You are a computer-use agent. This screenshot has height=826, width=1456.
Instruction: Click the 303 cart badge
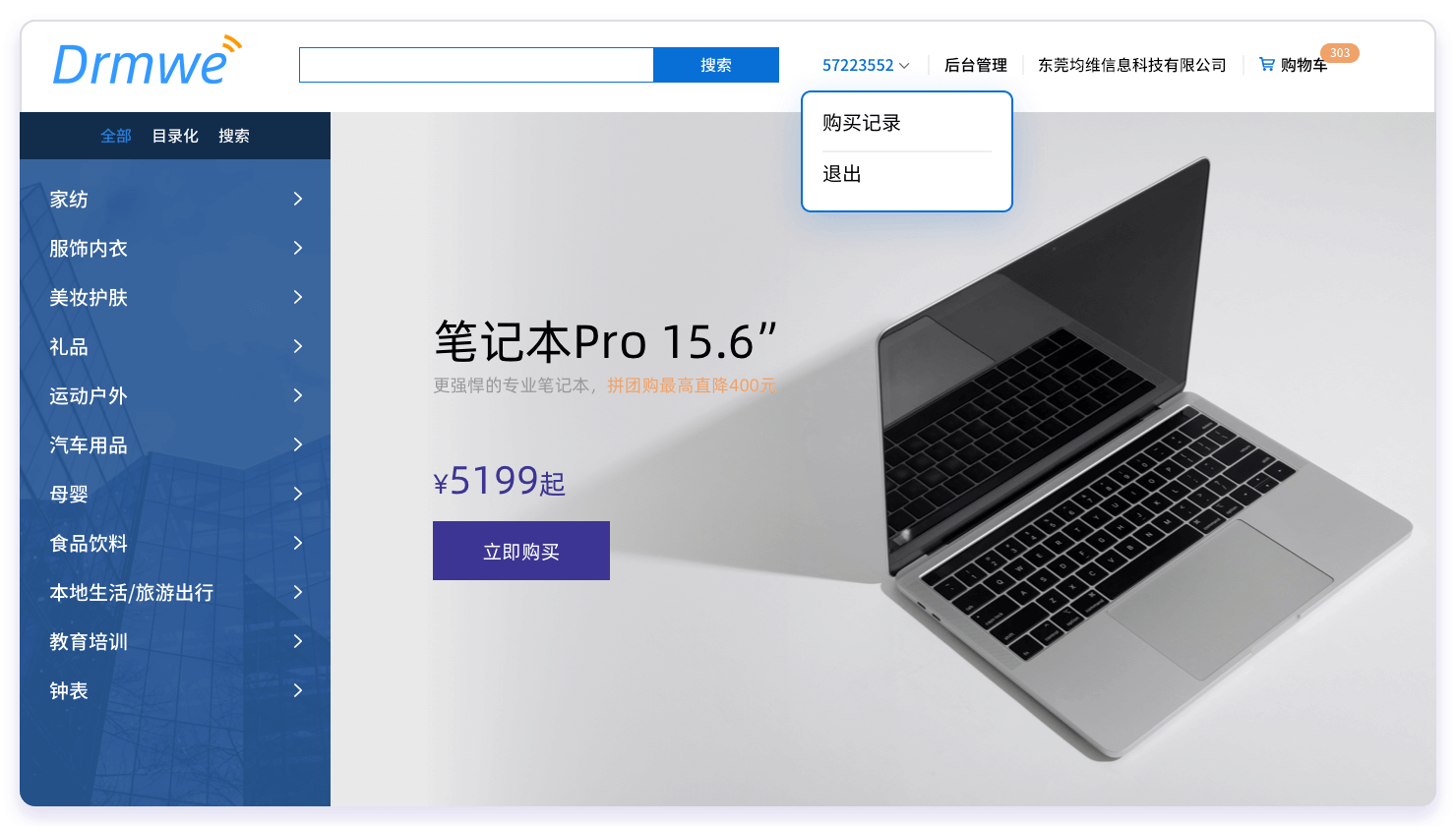pos(1340,53)
